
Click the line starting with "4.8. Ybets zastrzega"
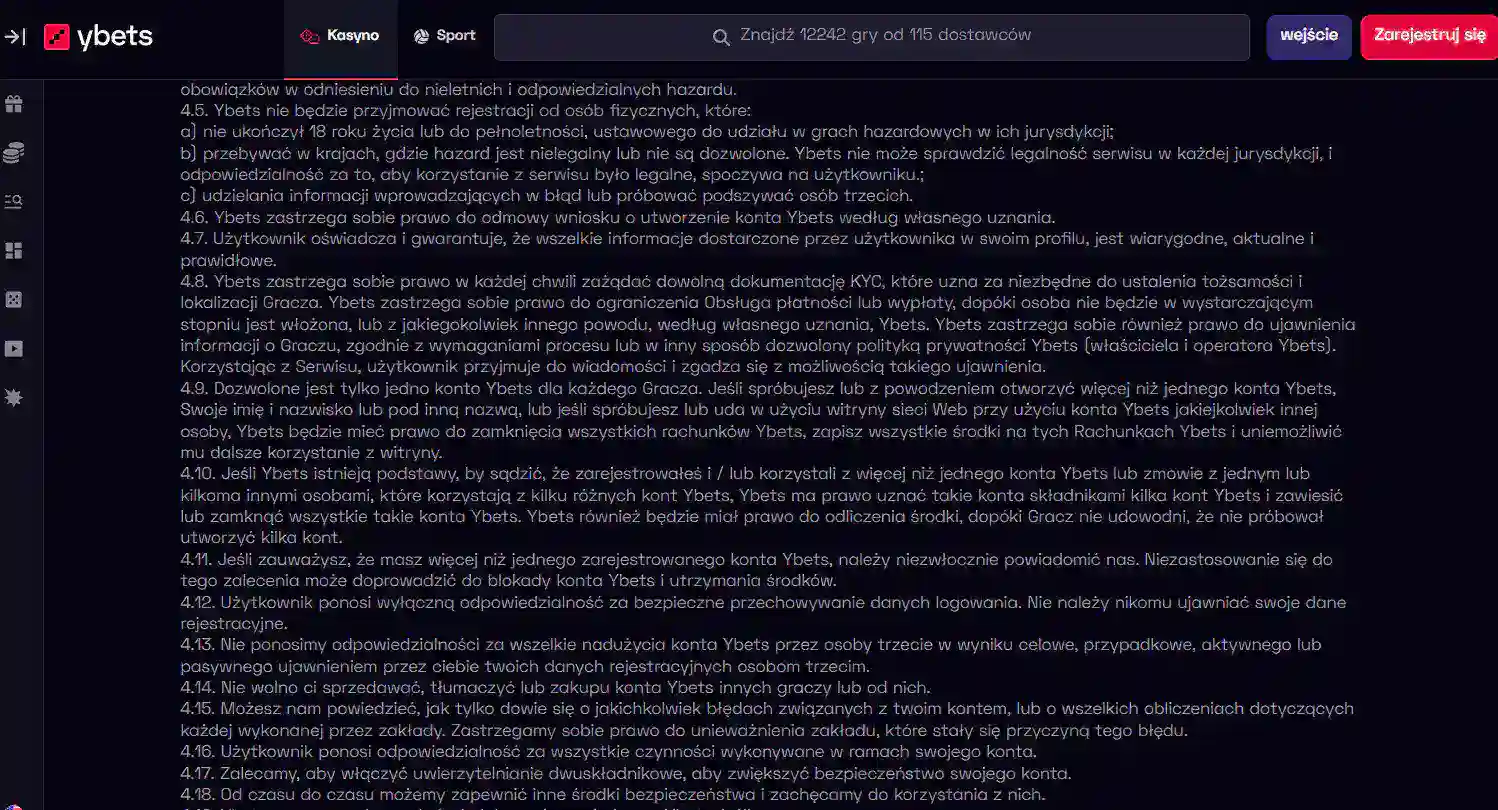[x=741, y=281]
